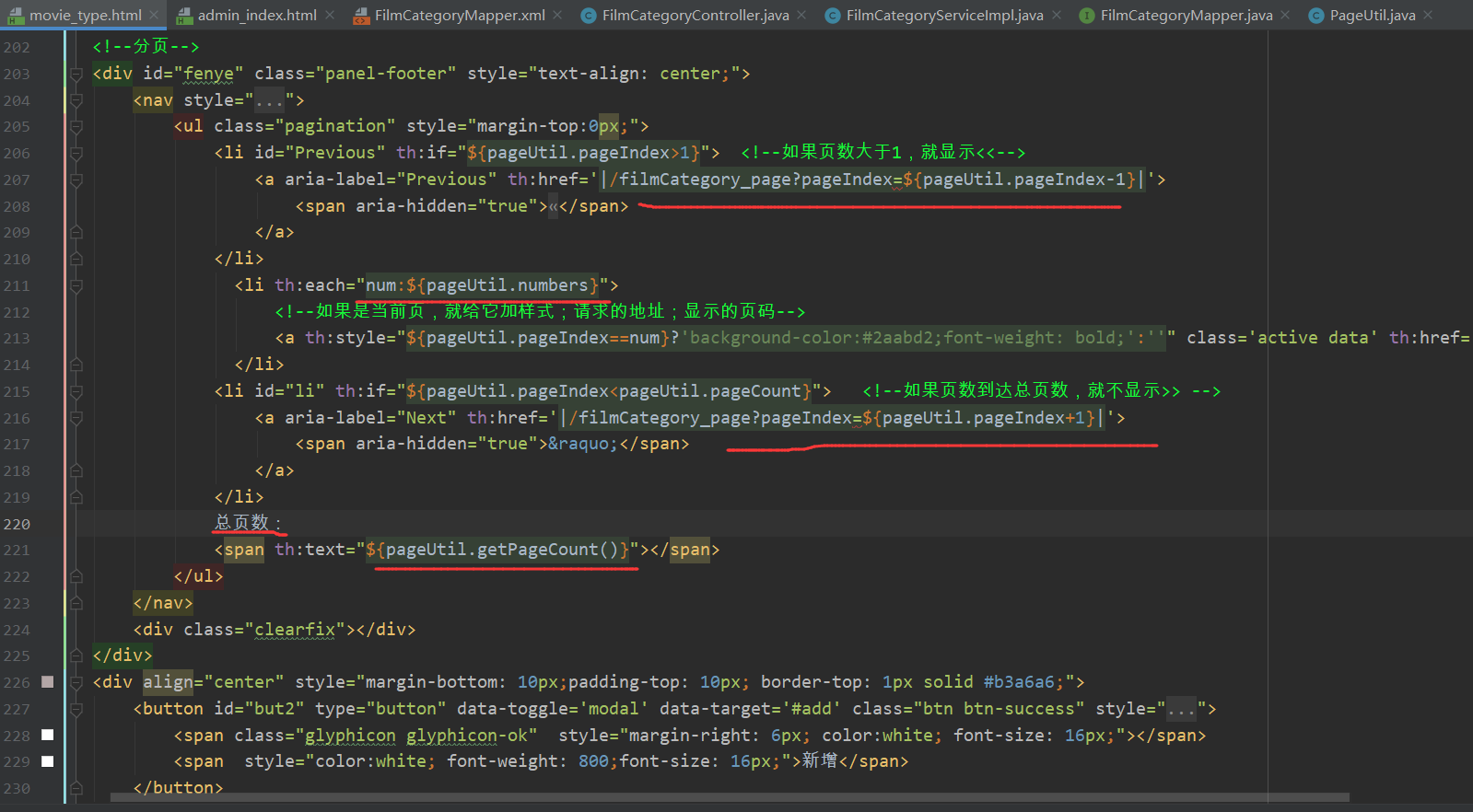
Task: Click pageUtil.pageCount on line 215
Action: coord(709,391)
